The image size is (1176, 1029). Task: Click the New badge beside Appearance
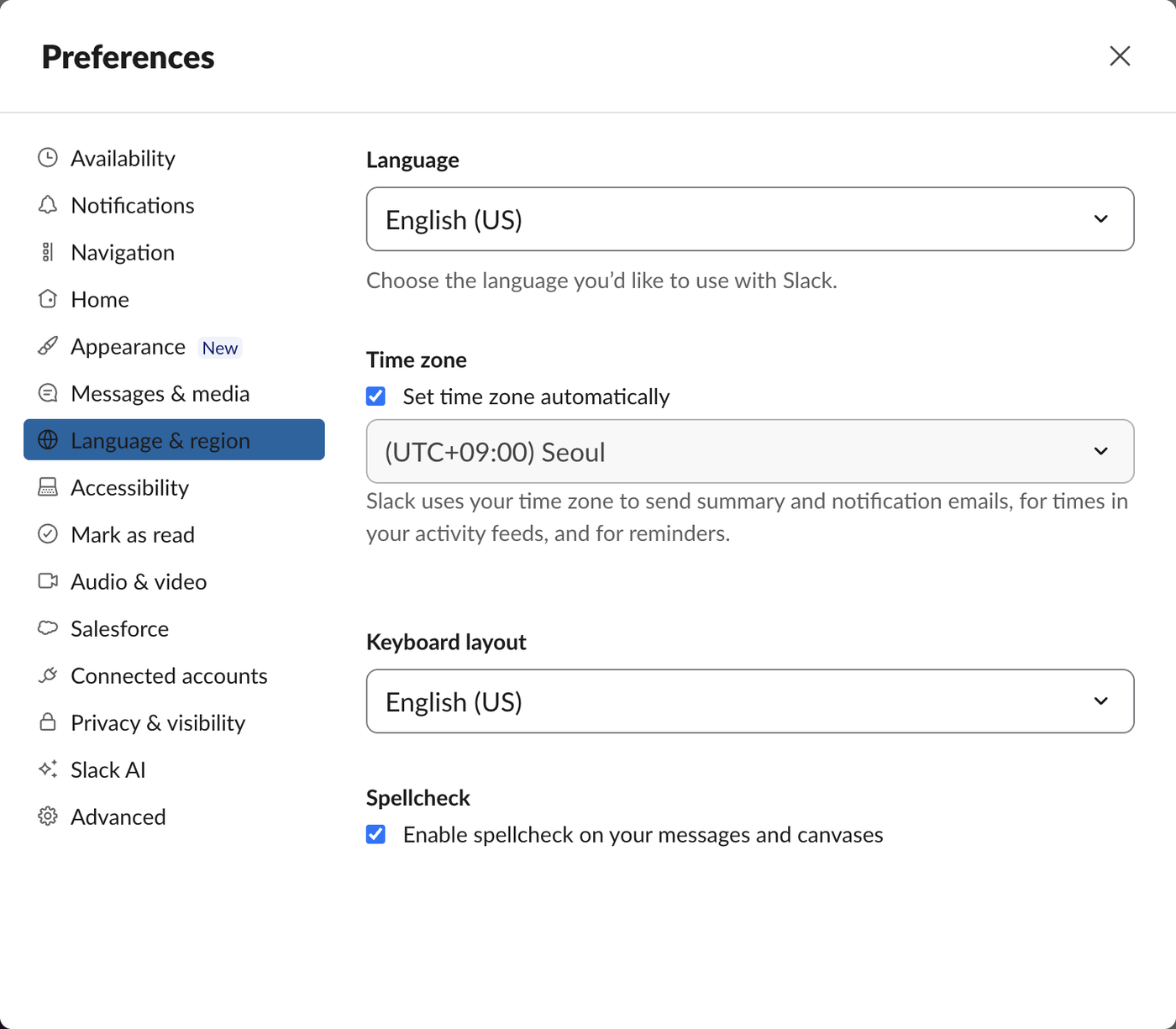point(220,348)
